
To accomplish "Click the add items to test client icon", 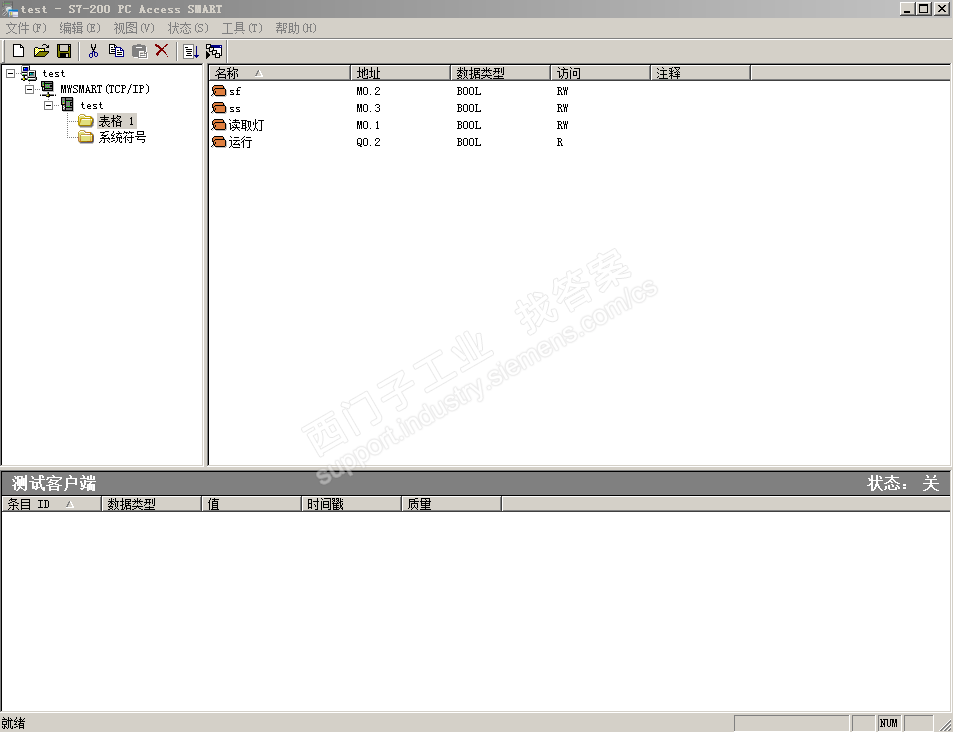I will 191,52.
